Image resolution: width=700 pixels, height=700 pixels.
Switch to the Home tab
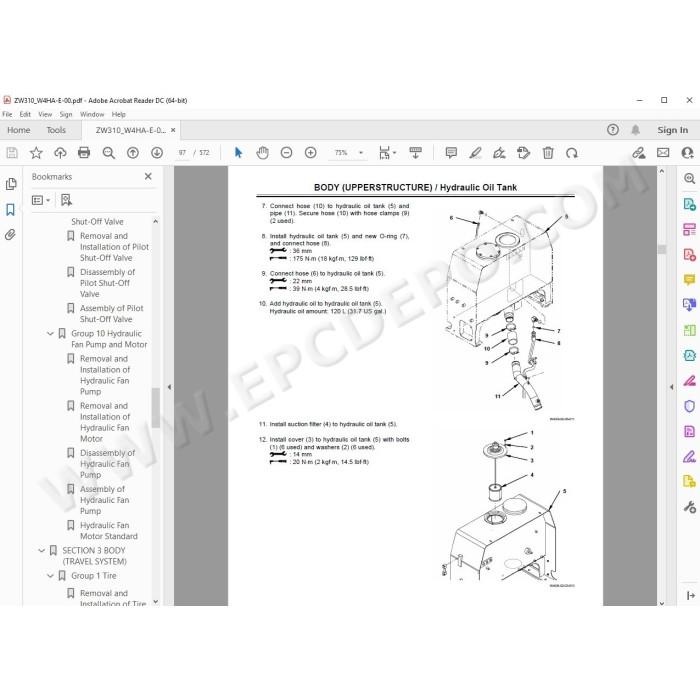point(19,130)
